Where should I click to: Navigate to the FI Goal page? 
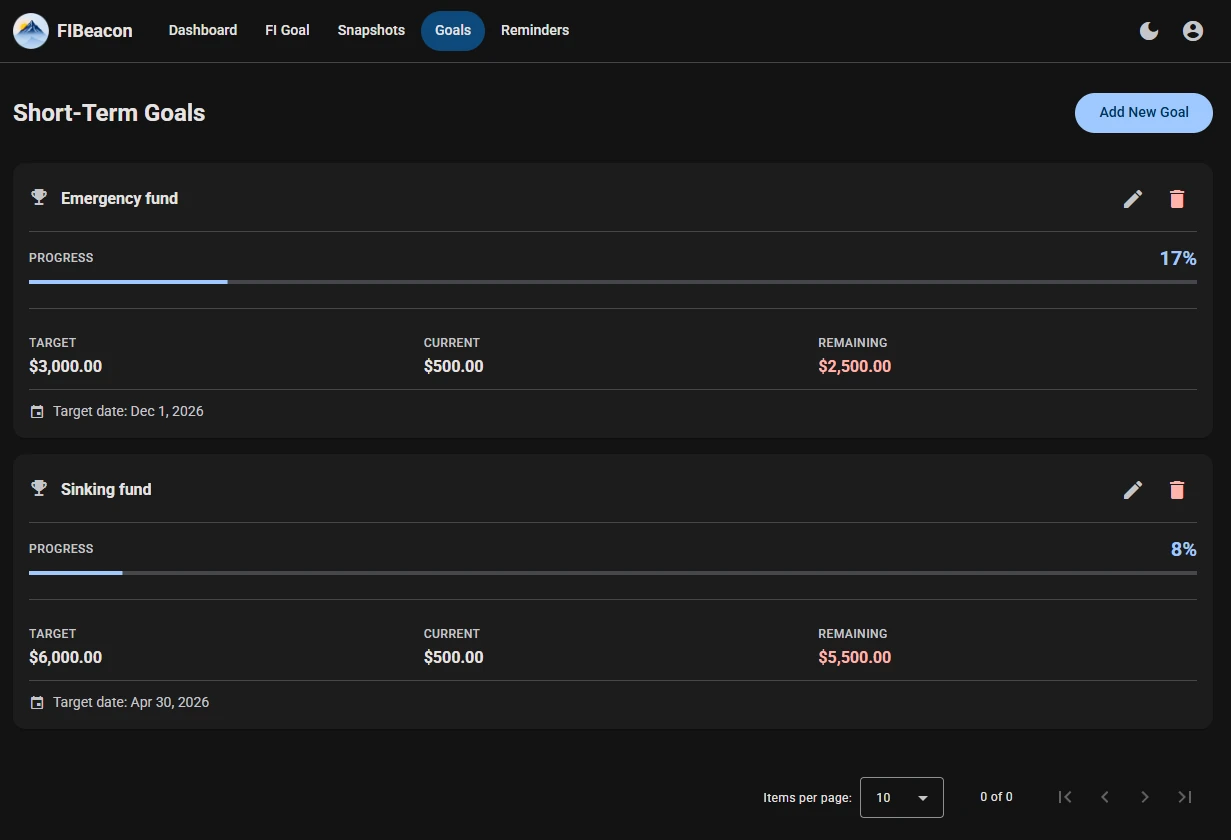pos(287,30)
